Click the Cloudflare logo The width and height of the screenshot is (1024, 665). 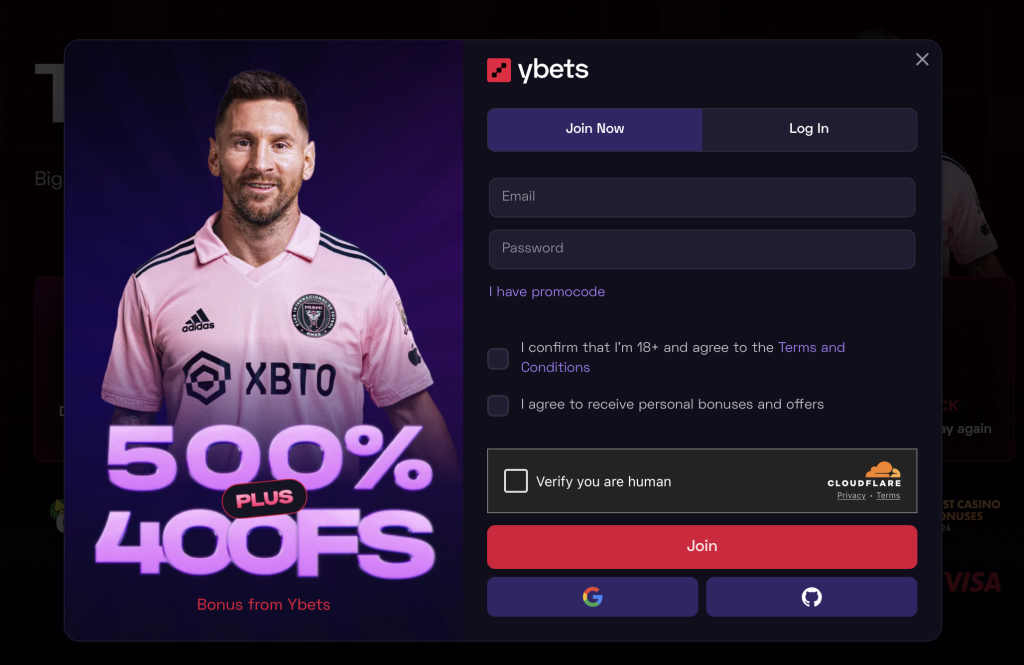coord(864,475)
